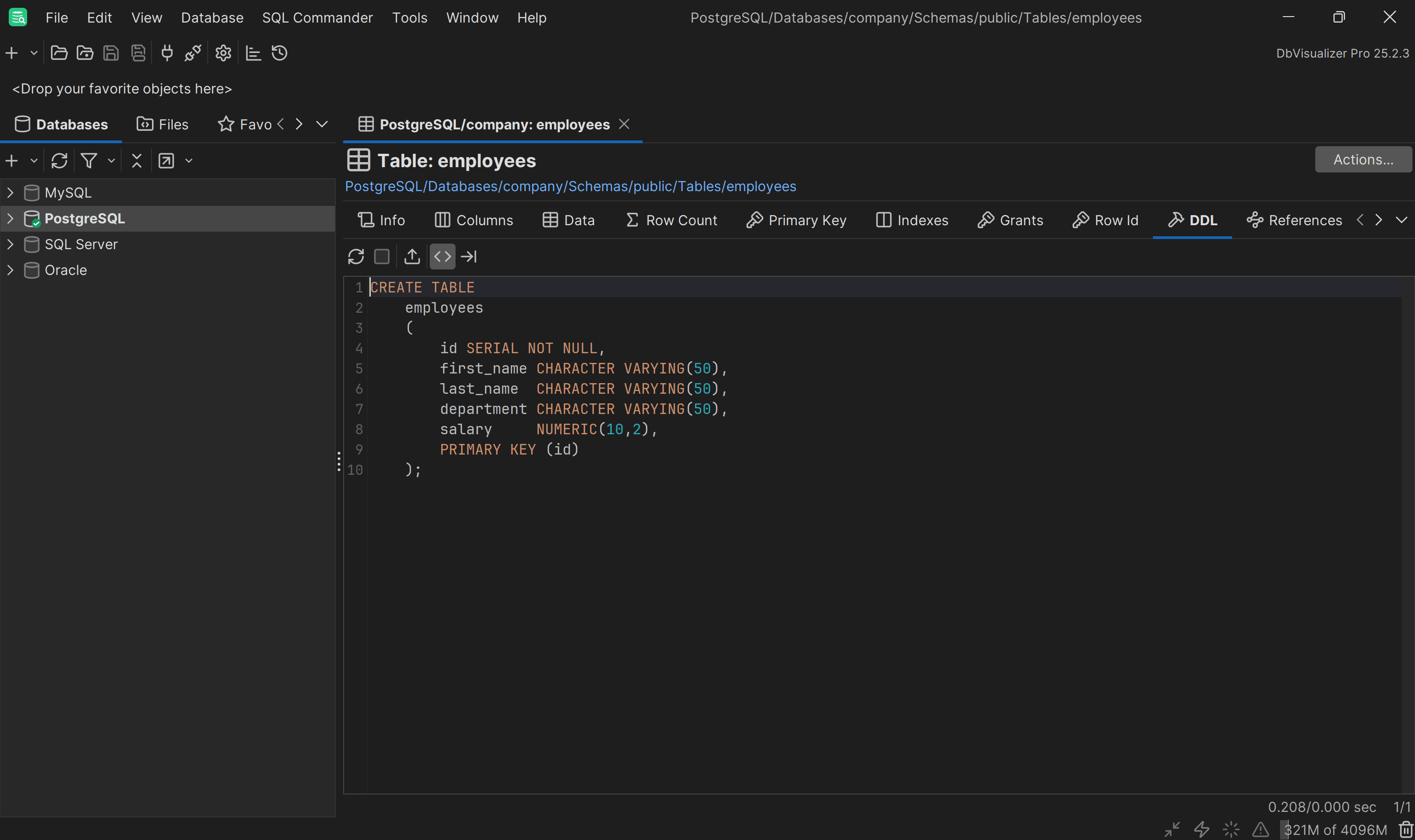Expand the MySQL connection node
Screen dimensions: 1415x840
coord(10,192)
